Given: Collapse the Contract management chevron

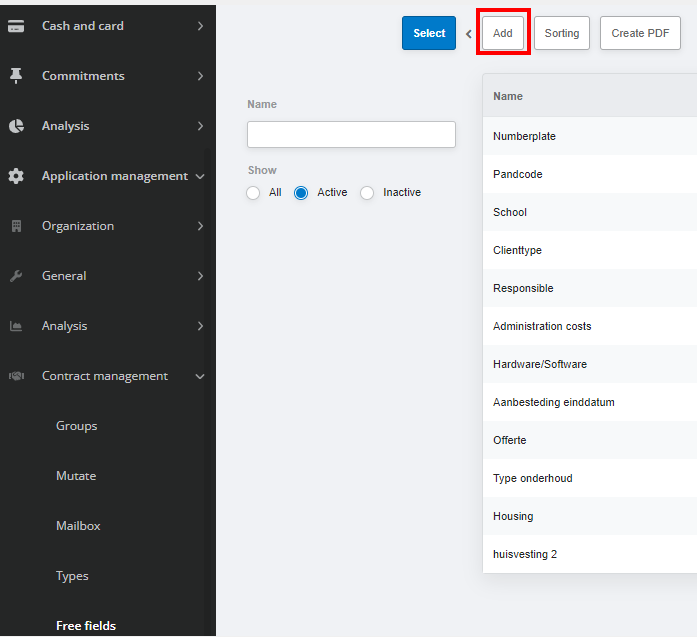Looking at the screenshot, I should 200,377.
